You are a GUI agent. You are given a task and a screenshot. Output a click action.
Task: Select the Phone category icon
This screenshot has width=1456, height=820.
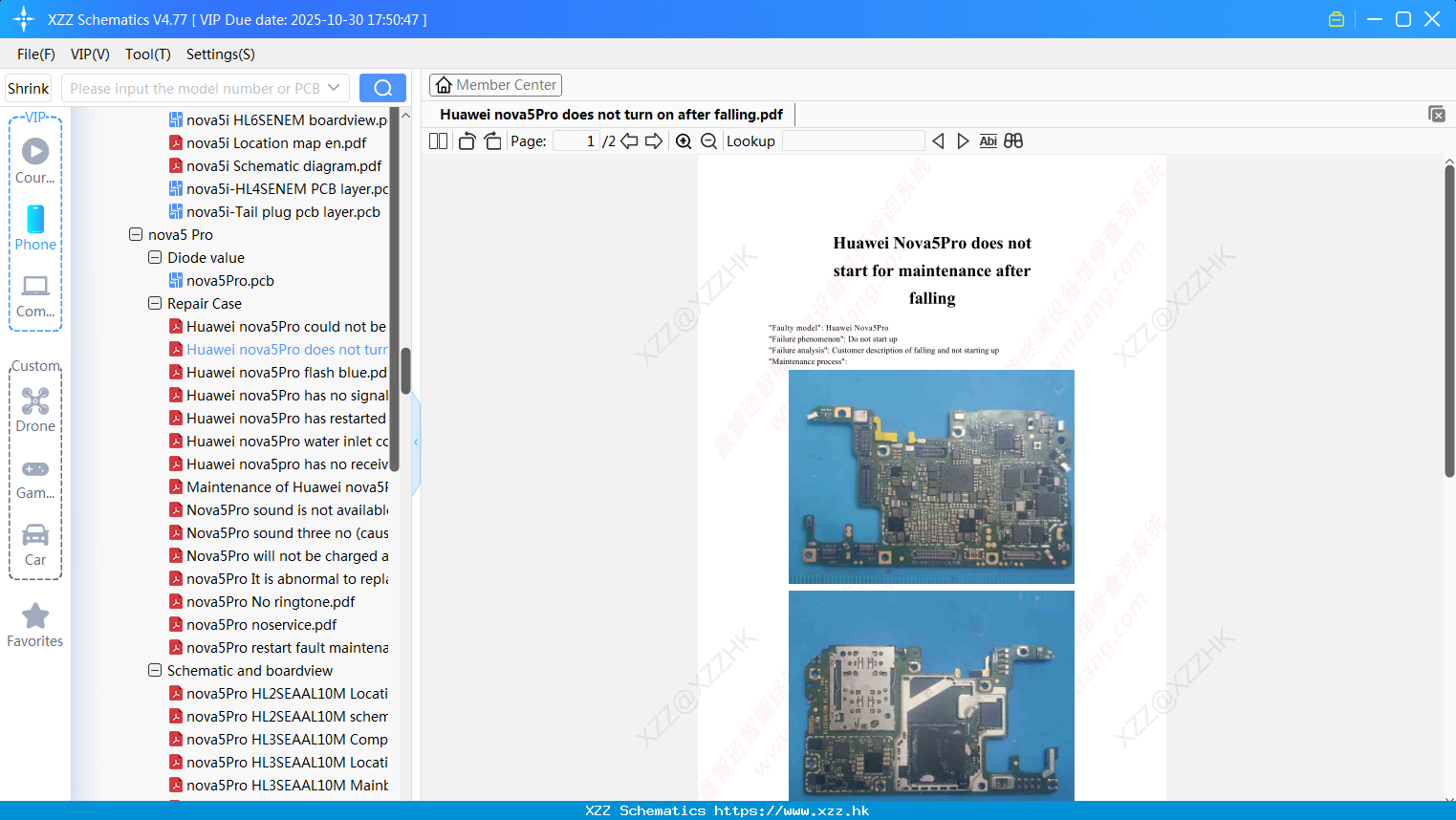[x=35, y=228]
